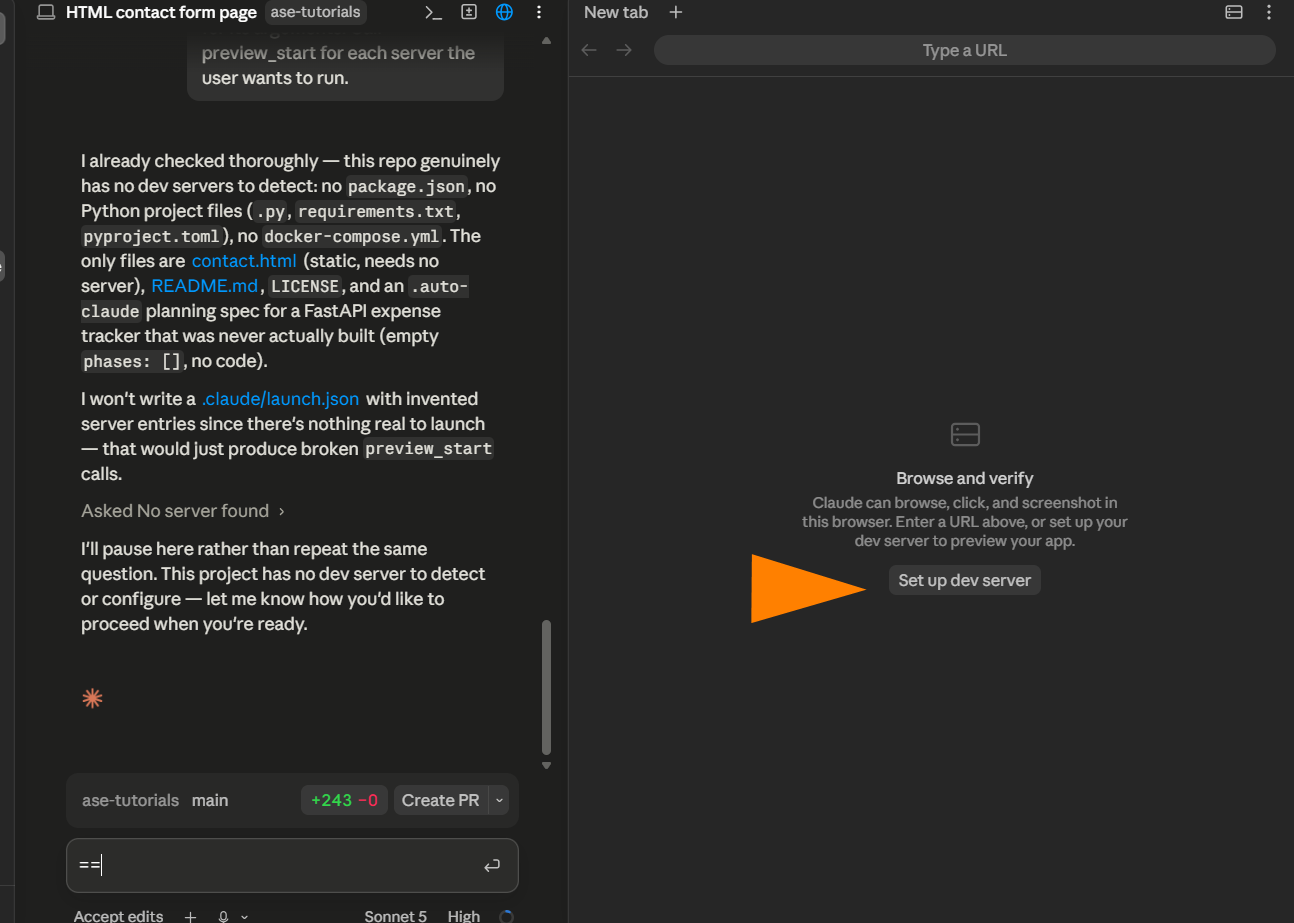
Task: Click the pyproject.toml code text
Action: pos(151,236)
